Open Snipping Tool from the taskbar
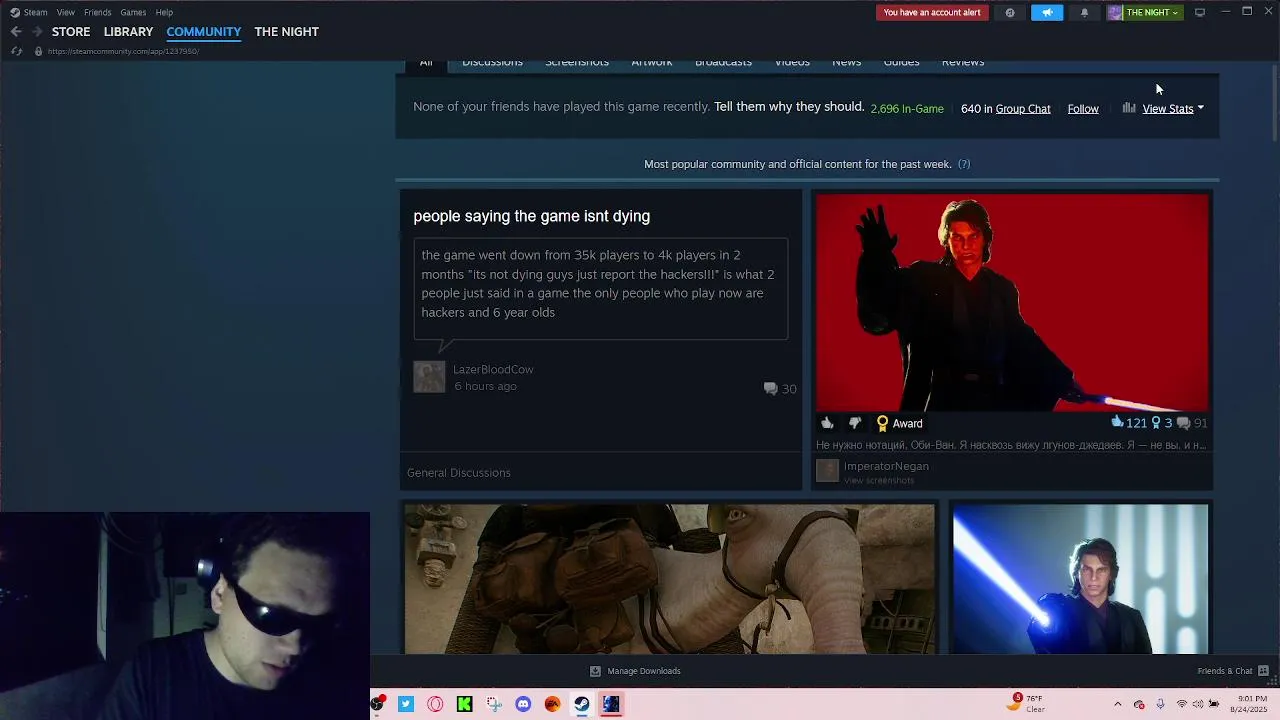Image resolution: width=1280 pixels, height=720 pixels. [x=494, y=704]
